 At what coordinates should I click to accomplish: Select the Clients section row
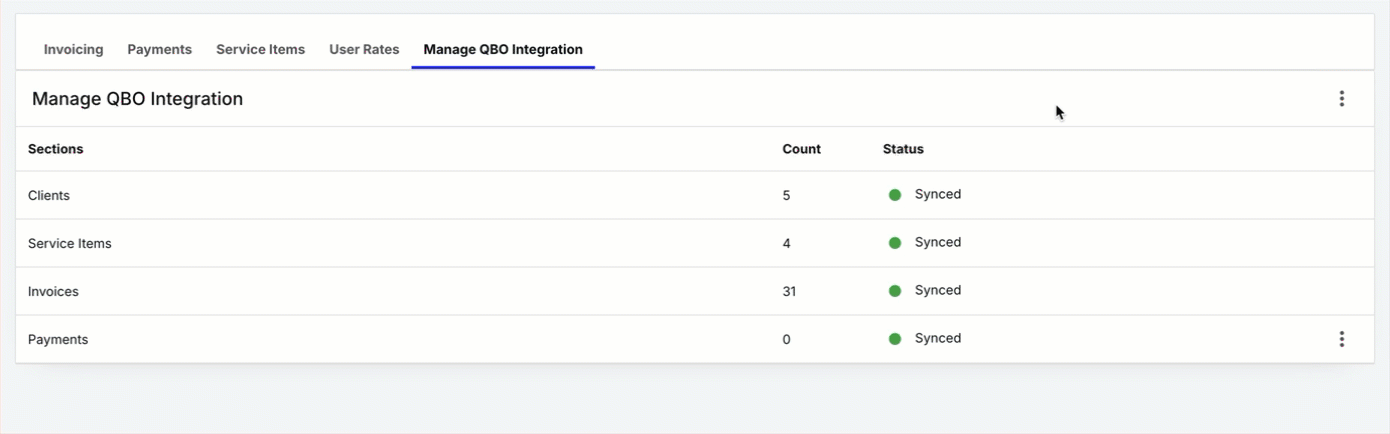click(49, 196)
